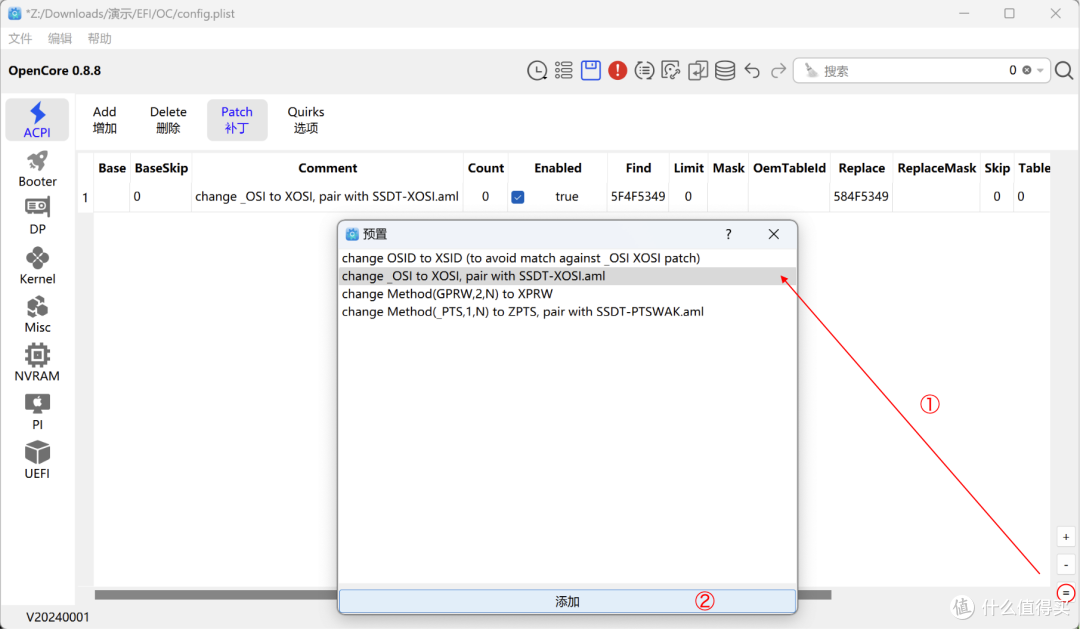Uncheck the Enabled checkbox in row 1
Screen dimensions: 1080x630
pos(518,197)
